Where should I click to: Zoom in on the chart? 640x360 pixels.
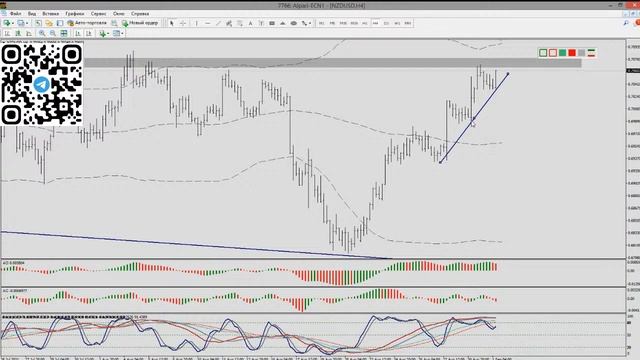[x=42, y=33]
